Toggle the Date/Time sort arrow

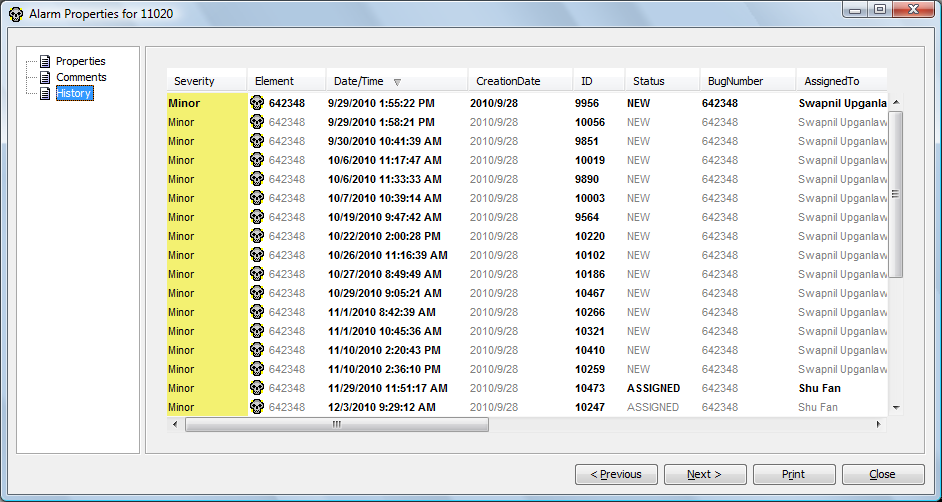397,82
